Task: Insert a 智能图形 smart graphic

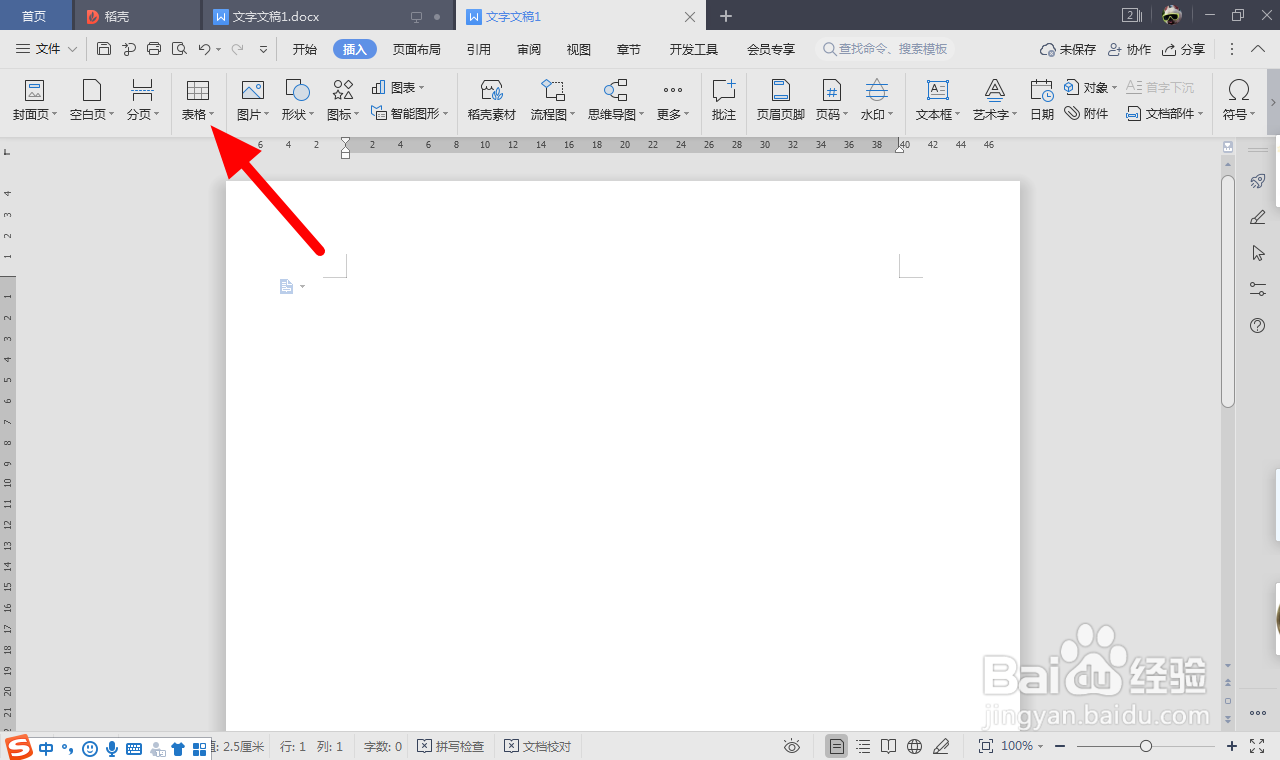Action: (x=409, y=114)
